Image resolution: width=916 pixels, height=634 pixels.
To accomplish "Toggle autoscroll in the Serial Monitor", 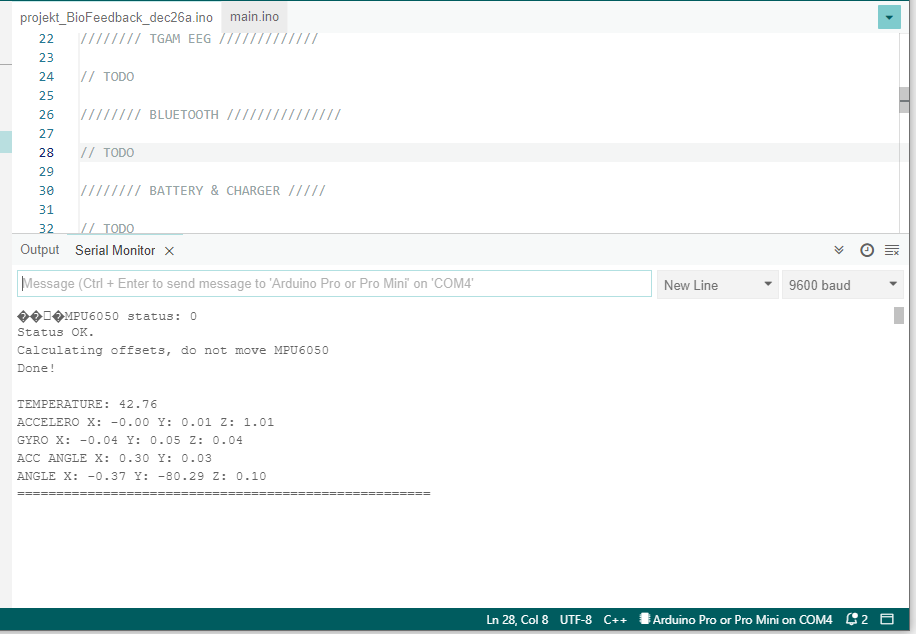I will click(839, 250).
